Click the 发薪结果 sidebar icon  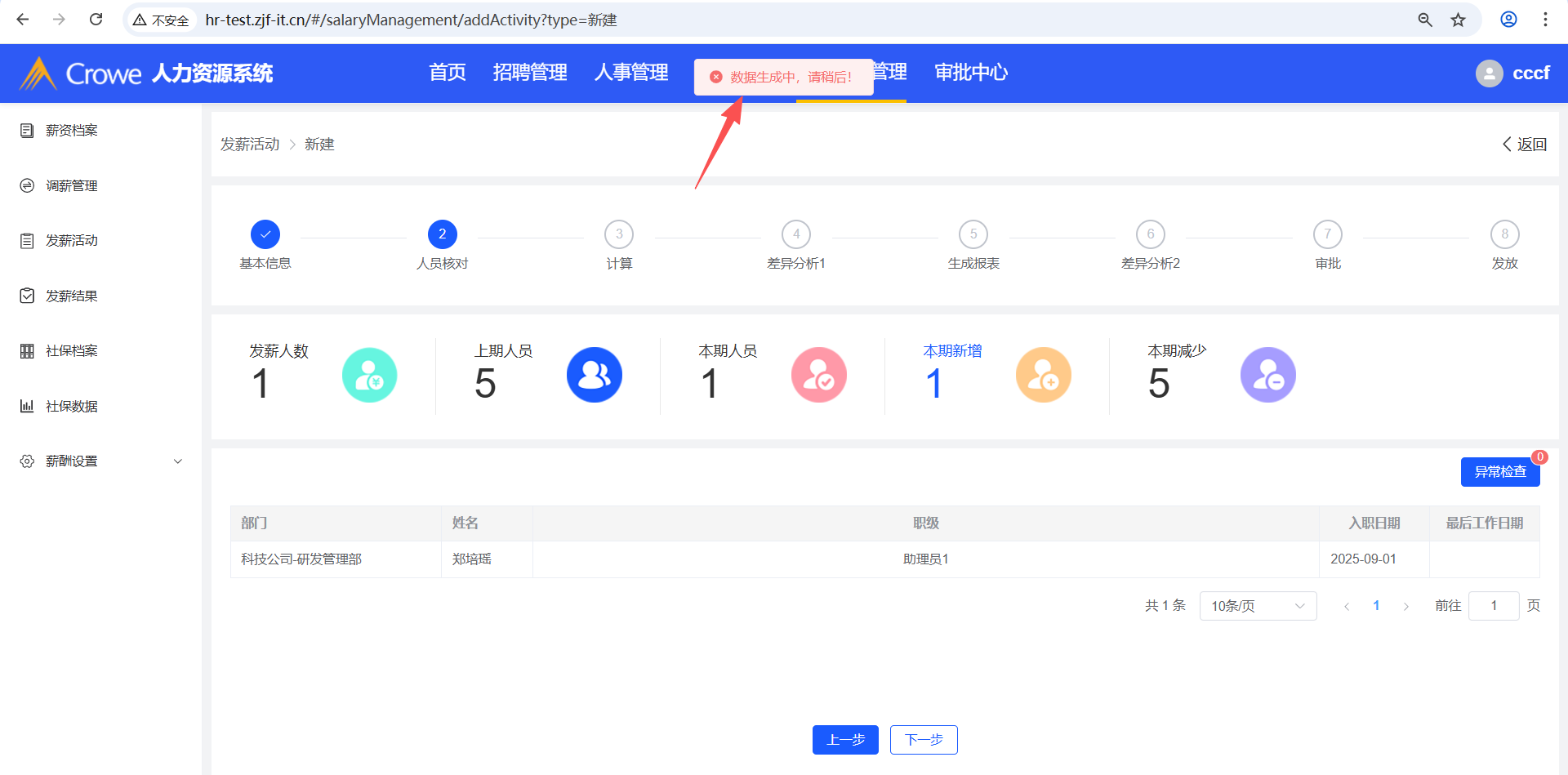(x=27, y=296)
